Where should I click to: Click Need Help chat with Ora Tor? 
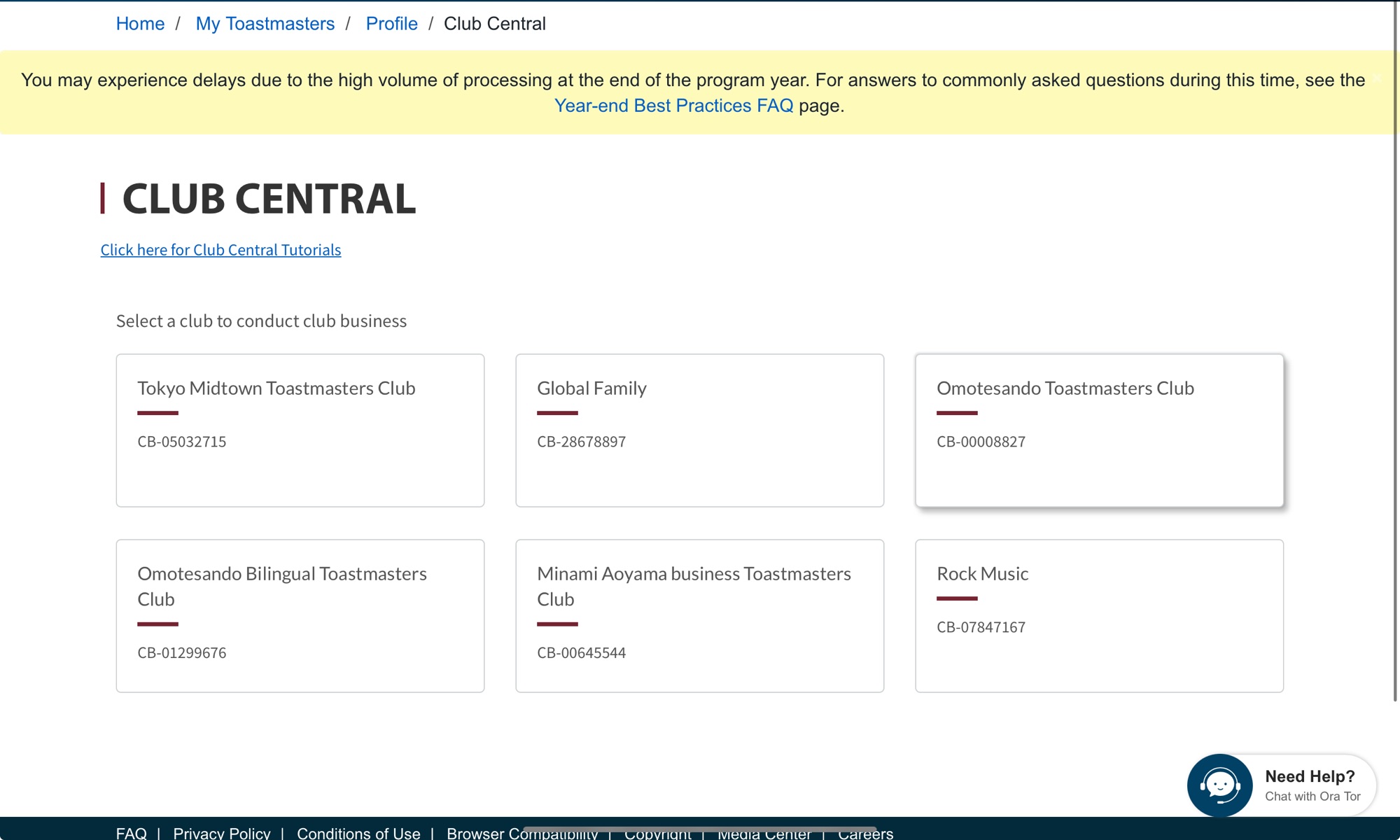pyautogui.click(x=1311, y=785)
